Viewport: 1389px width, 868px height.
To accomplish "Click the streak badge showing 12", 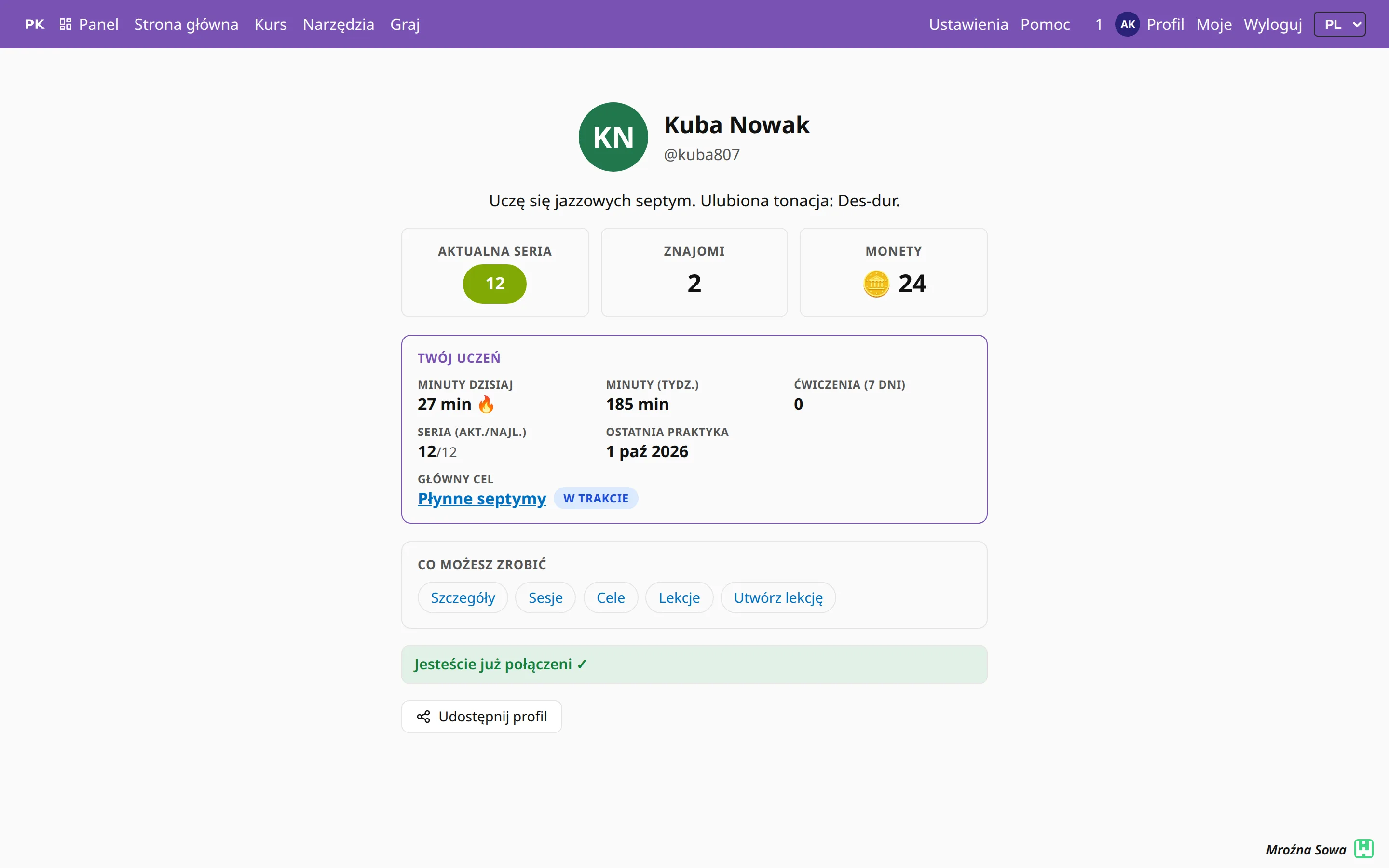I will 495,284.
